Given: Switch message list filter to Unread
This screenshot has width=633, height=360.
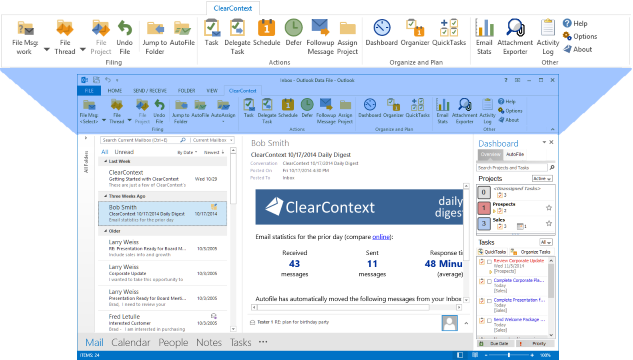Looking at the screenshot, I should [x=124, y=152].
